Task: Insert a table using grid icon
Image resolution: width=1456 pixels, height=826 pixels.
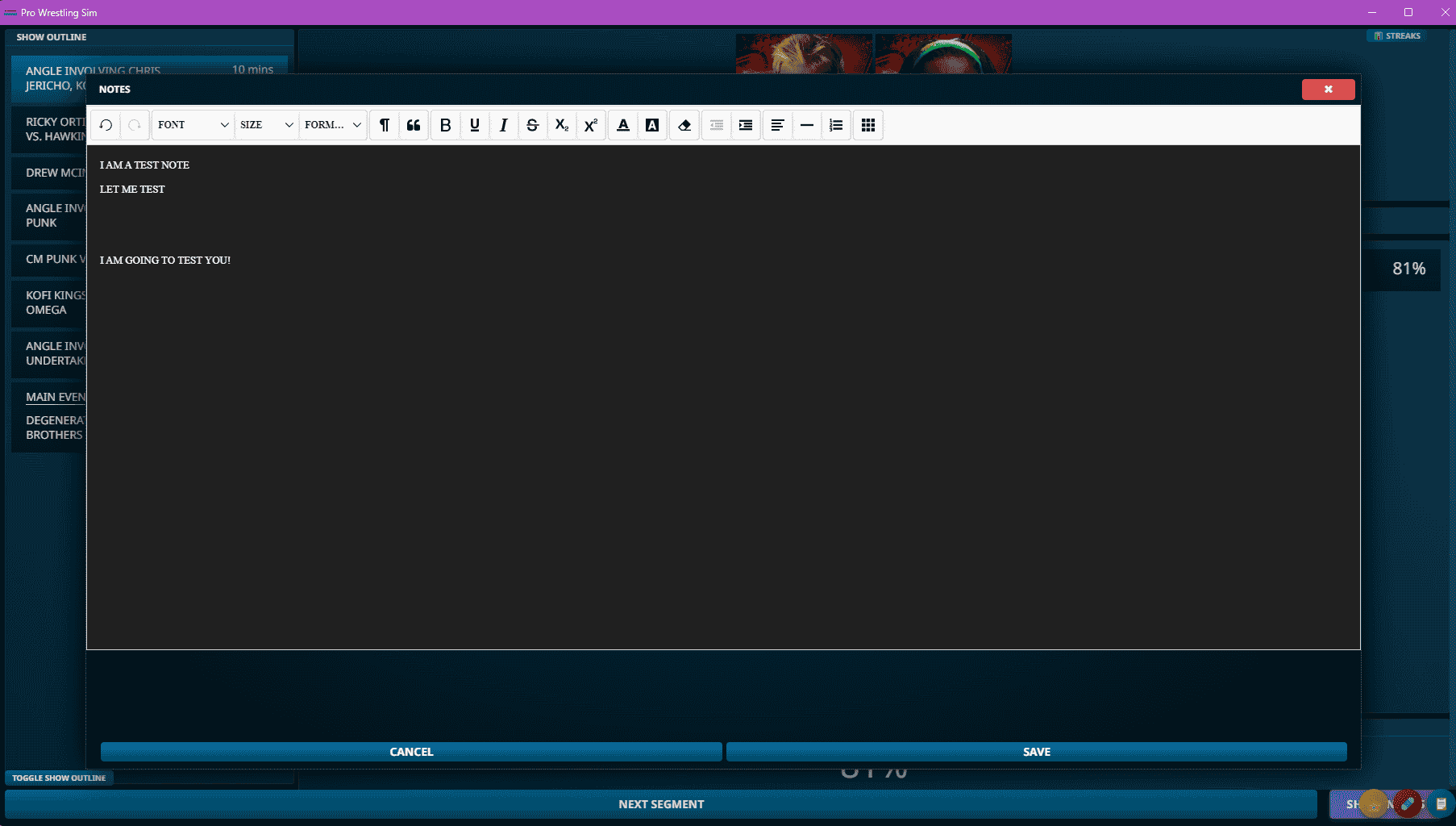Action: (868, 125)
